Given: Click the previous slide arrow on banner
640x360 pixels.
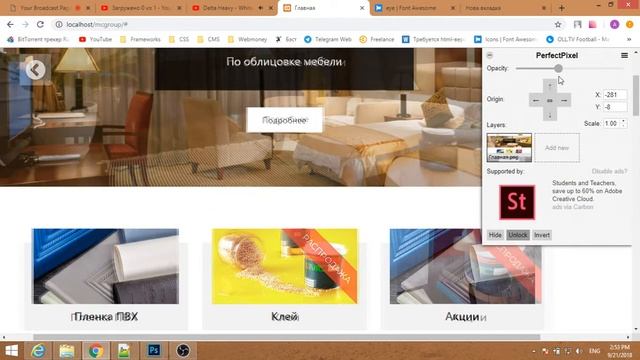Looking at the screenshot, I should pos(36,70).
